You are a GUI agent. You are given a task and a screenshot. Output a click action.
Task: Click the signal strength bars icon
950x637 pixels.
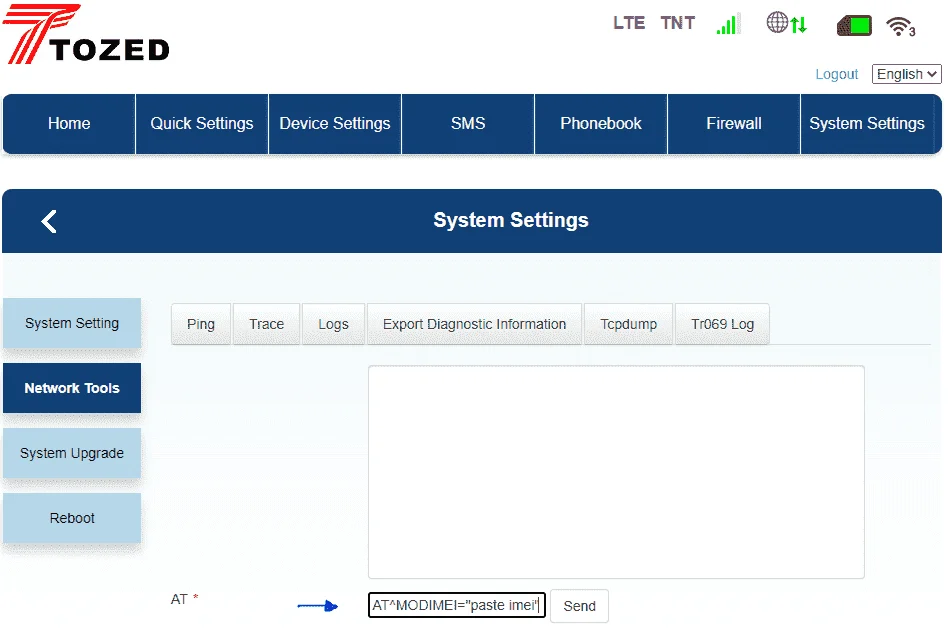point(727,24)
